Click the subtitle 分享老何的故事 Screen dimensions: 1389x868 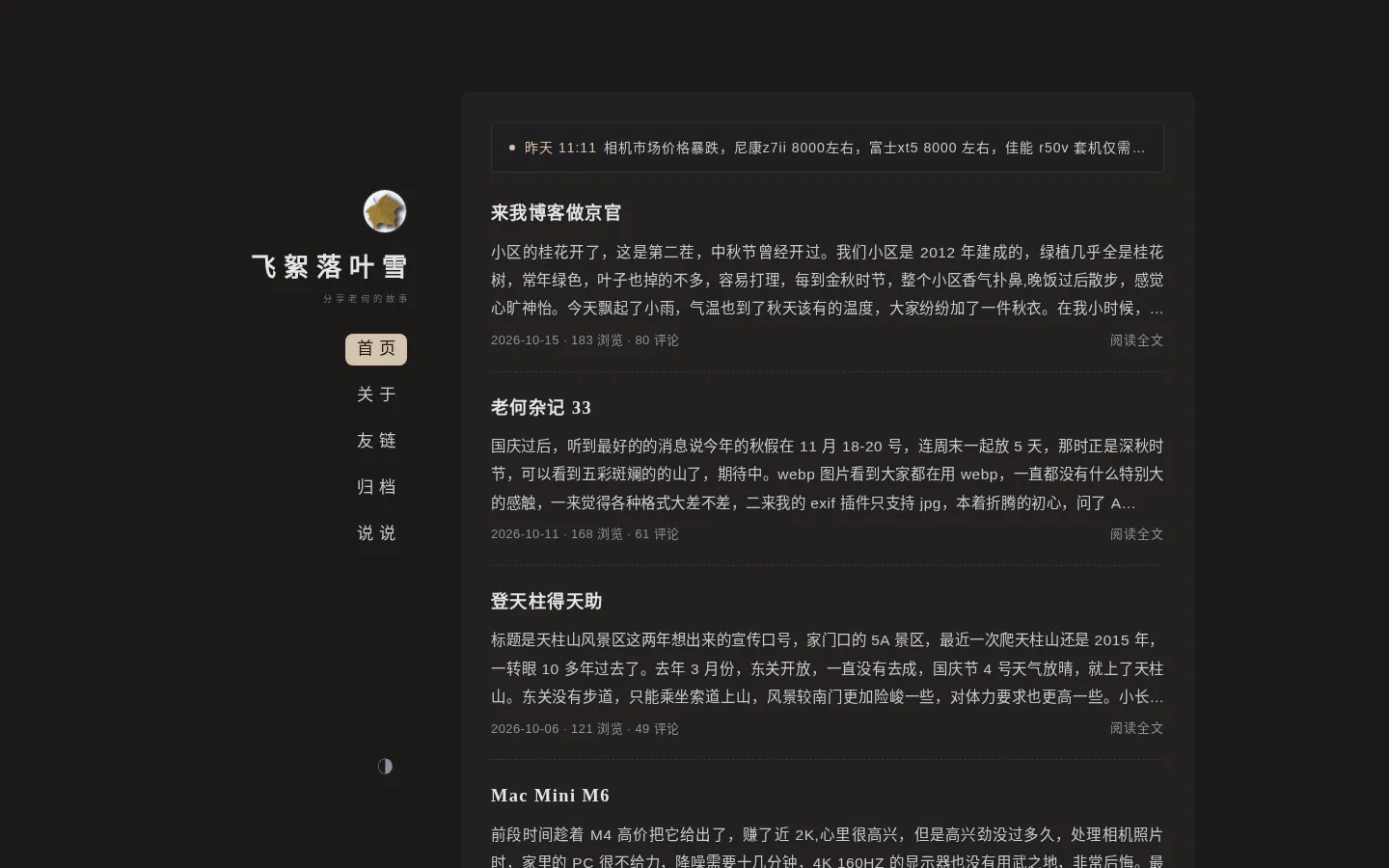pos(366,299)
